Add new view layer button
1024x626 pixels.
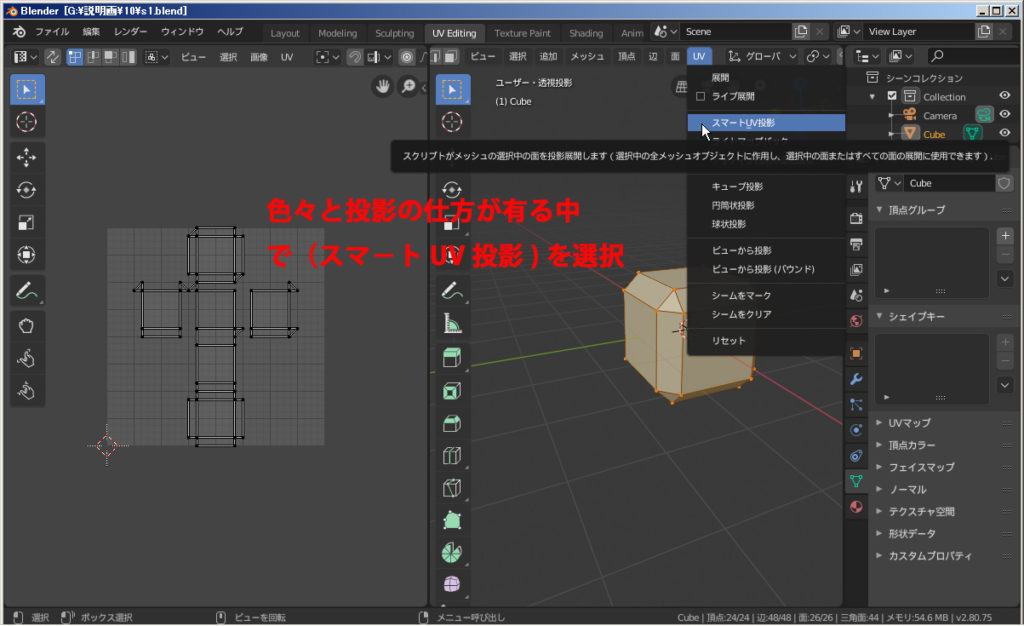(984, 31)
